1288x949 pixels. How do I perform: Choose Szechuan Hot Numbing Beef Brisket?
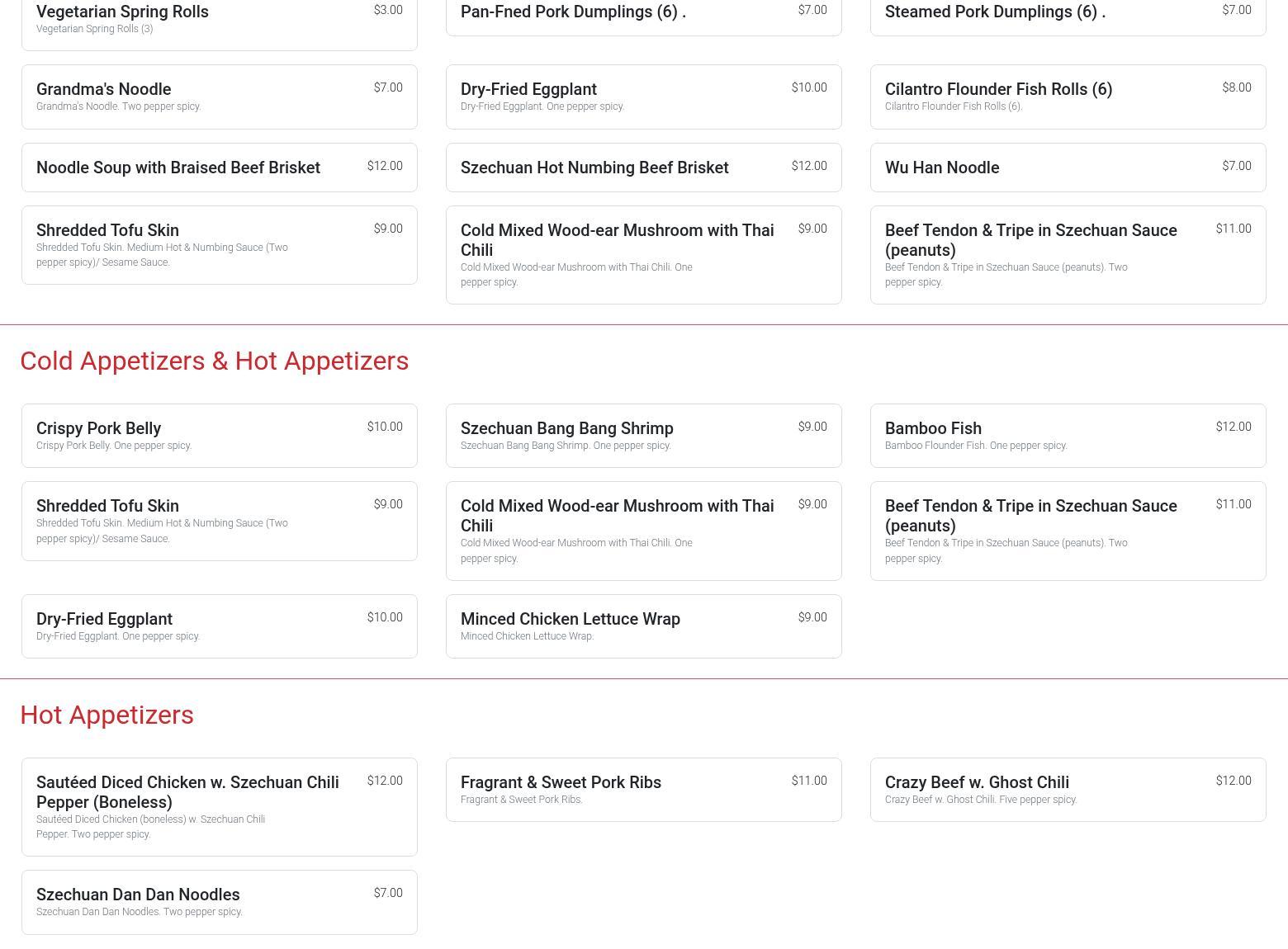coord(643,168)
